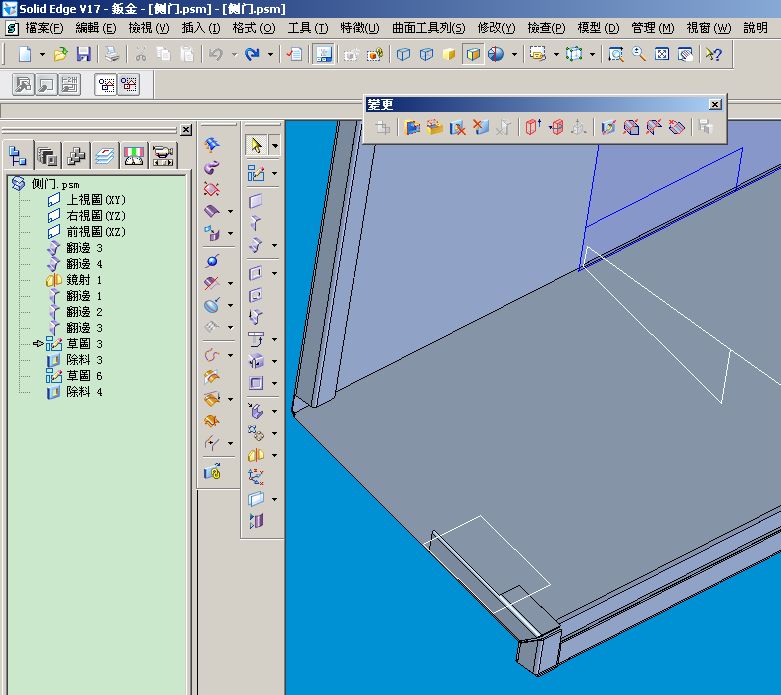Toggle the second sketch-display button on second toolbar row

tap(129, 85)
